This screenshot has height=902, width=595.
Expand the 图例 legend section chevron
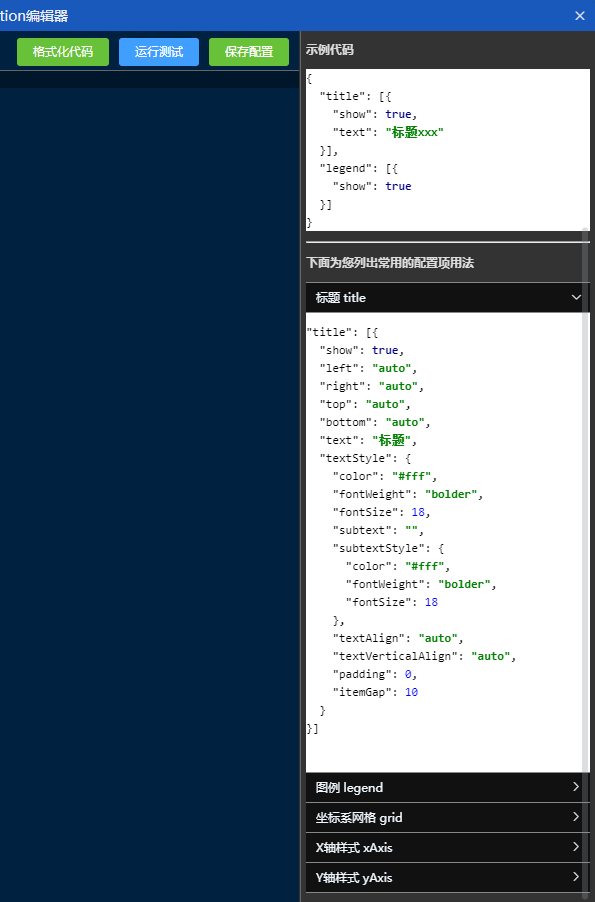coord(575,787)
